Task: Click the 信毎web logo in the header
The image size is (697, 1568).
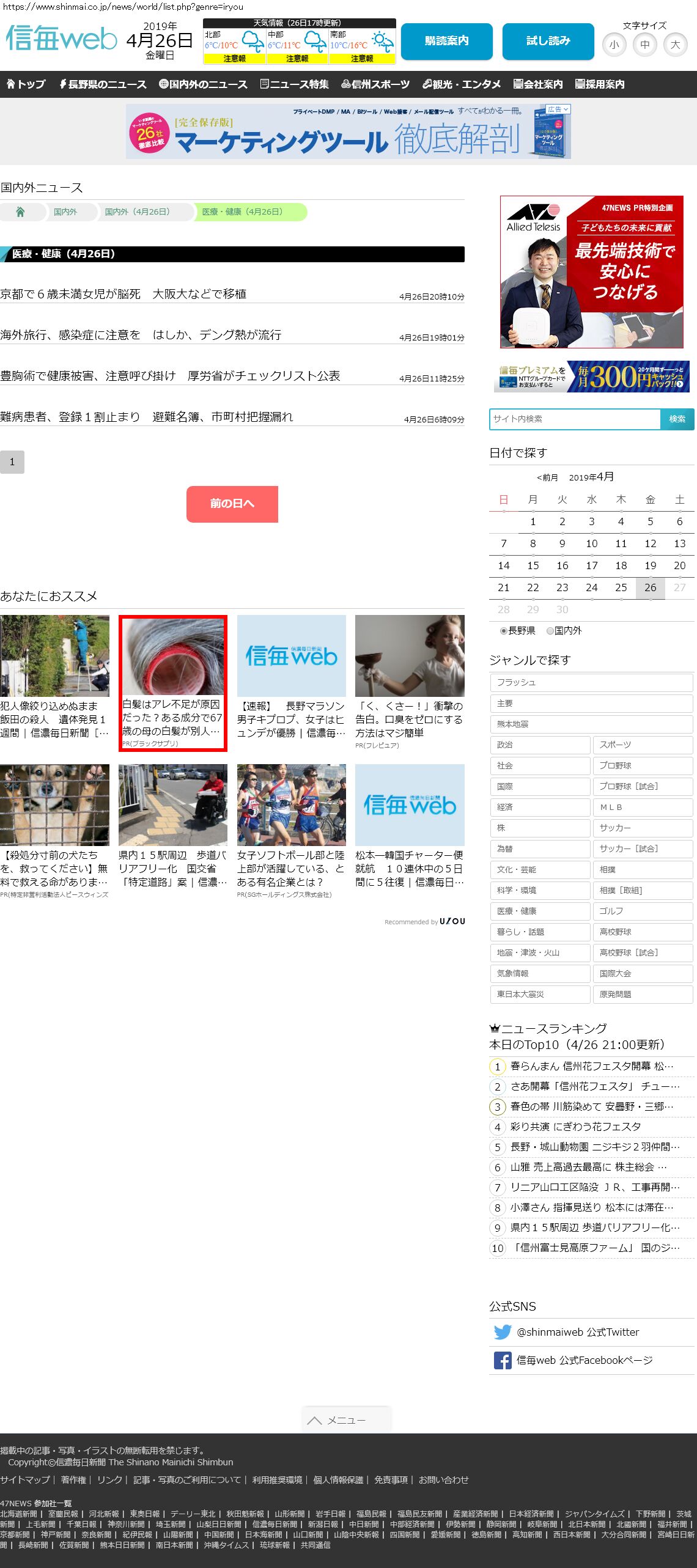Action: click(61, 39)
